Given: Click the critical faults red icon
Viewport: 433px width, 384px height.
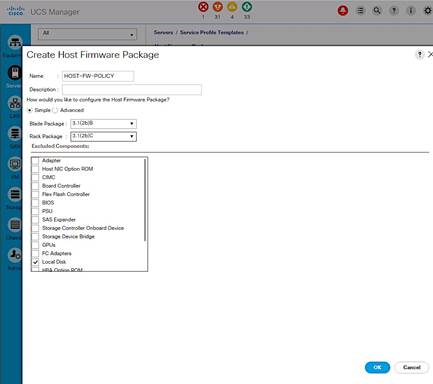Looking at the screenshot, I should click(203, 7).
